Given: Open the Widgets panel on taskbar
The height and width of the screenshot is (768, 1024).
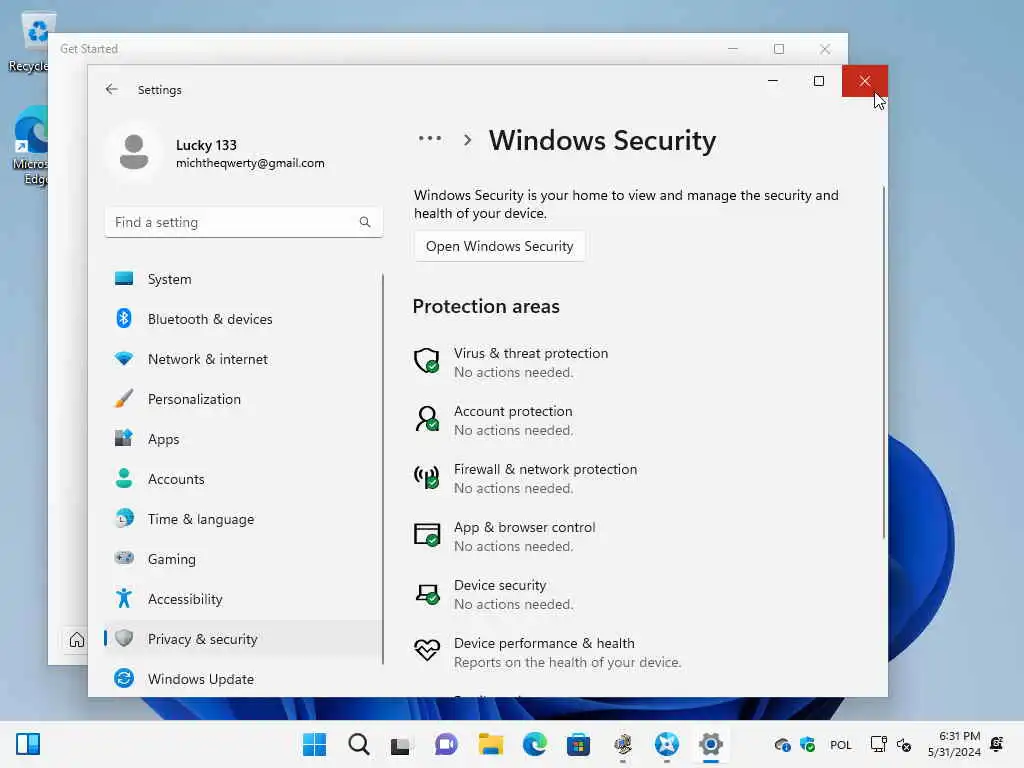Looking at the screenshot, I should pyautogui.click(x=28, y=744).
